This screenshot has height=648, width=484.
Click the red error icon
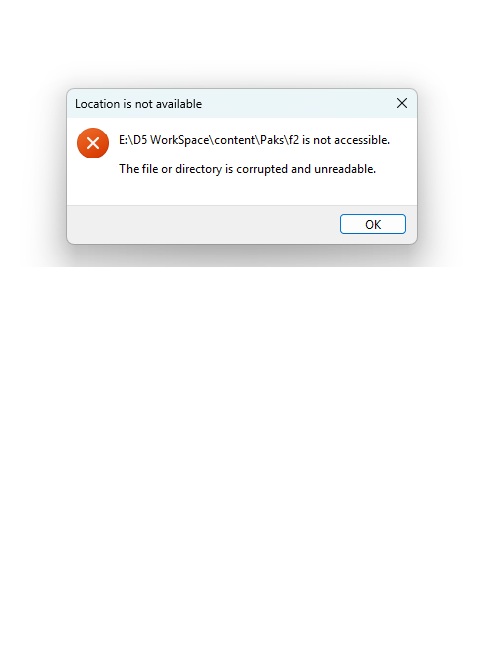(x=93, y=143)
